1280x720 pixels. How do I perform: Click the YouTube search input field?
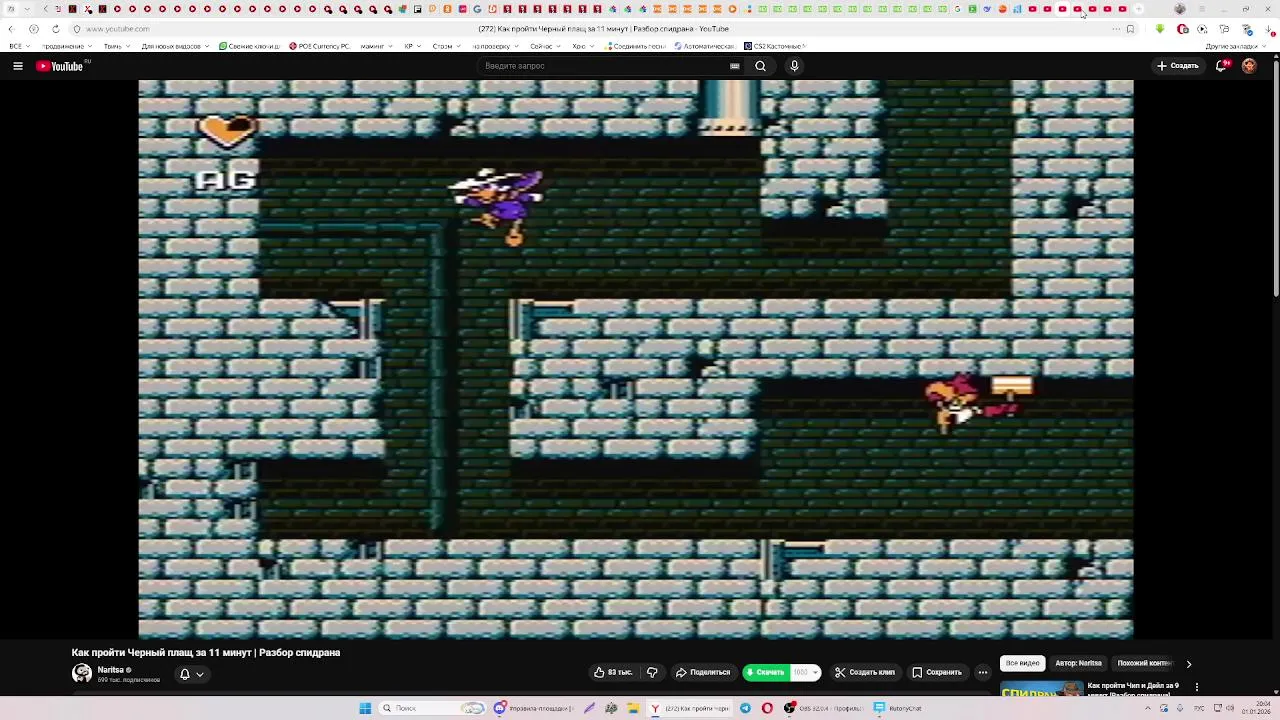tap(605, 66)
